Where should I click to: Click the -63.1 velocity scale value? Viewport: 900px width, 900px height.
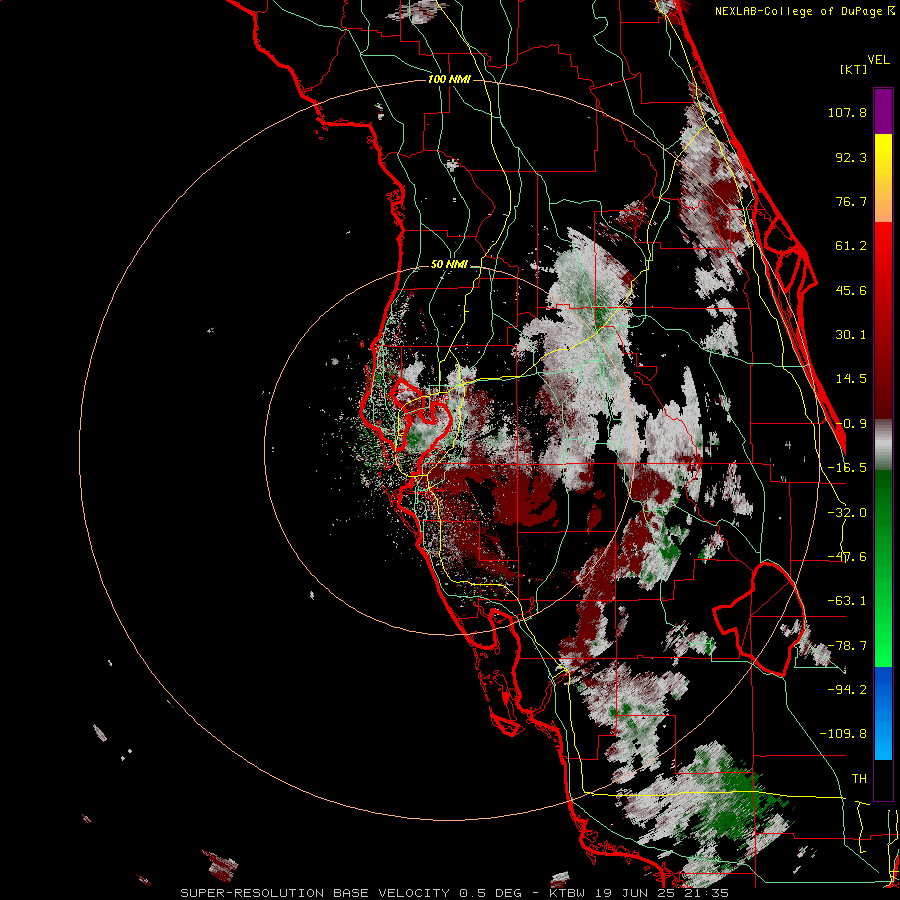(x=847, y=601)
